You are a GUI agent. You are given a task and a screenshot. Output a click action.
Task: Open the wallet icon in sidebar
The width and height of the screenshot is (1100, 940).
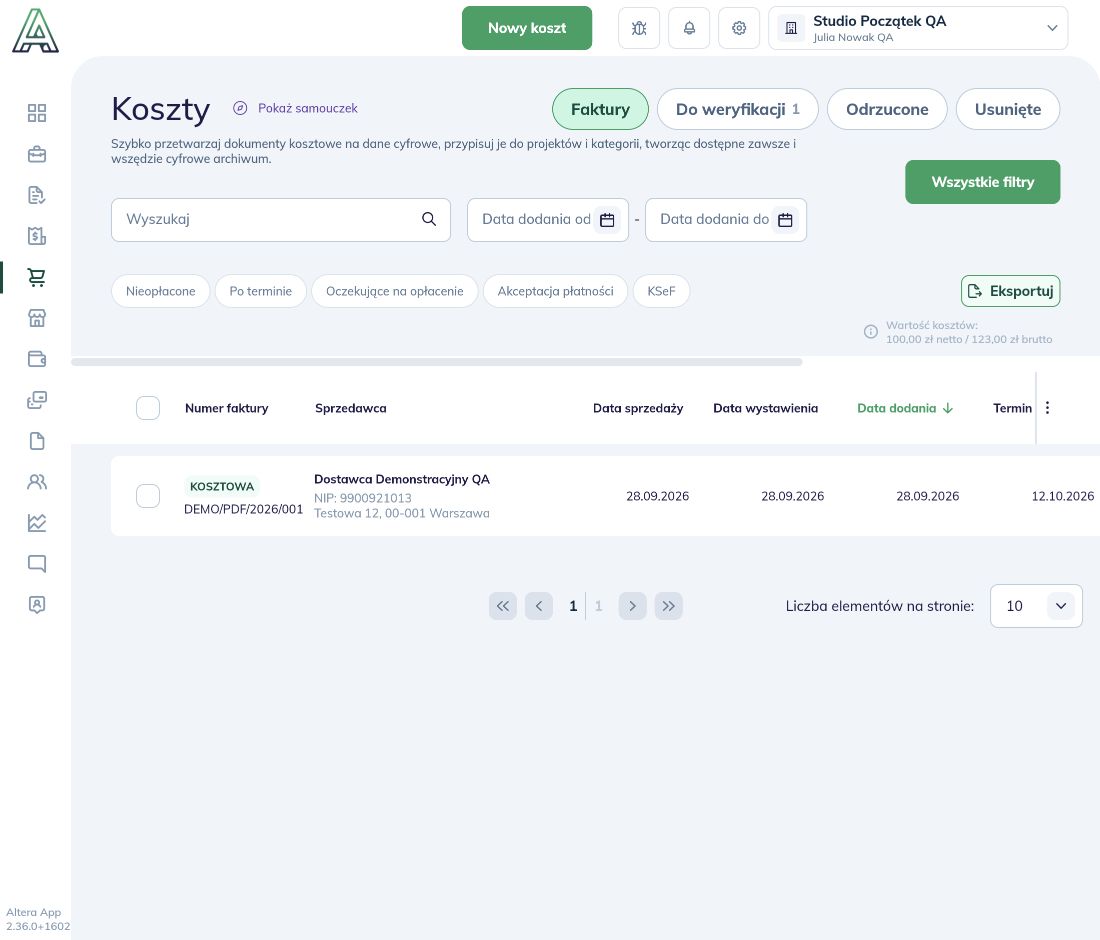(36, 359)
